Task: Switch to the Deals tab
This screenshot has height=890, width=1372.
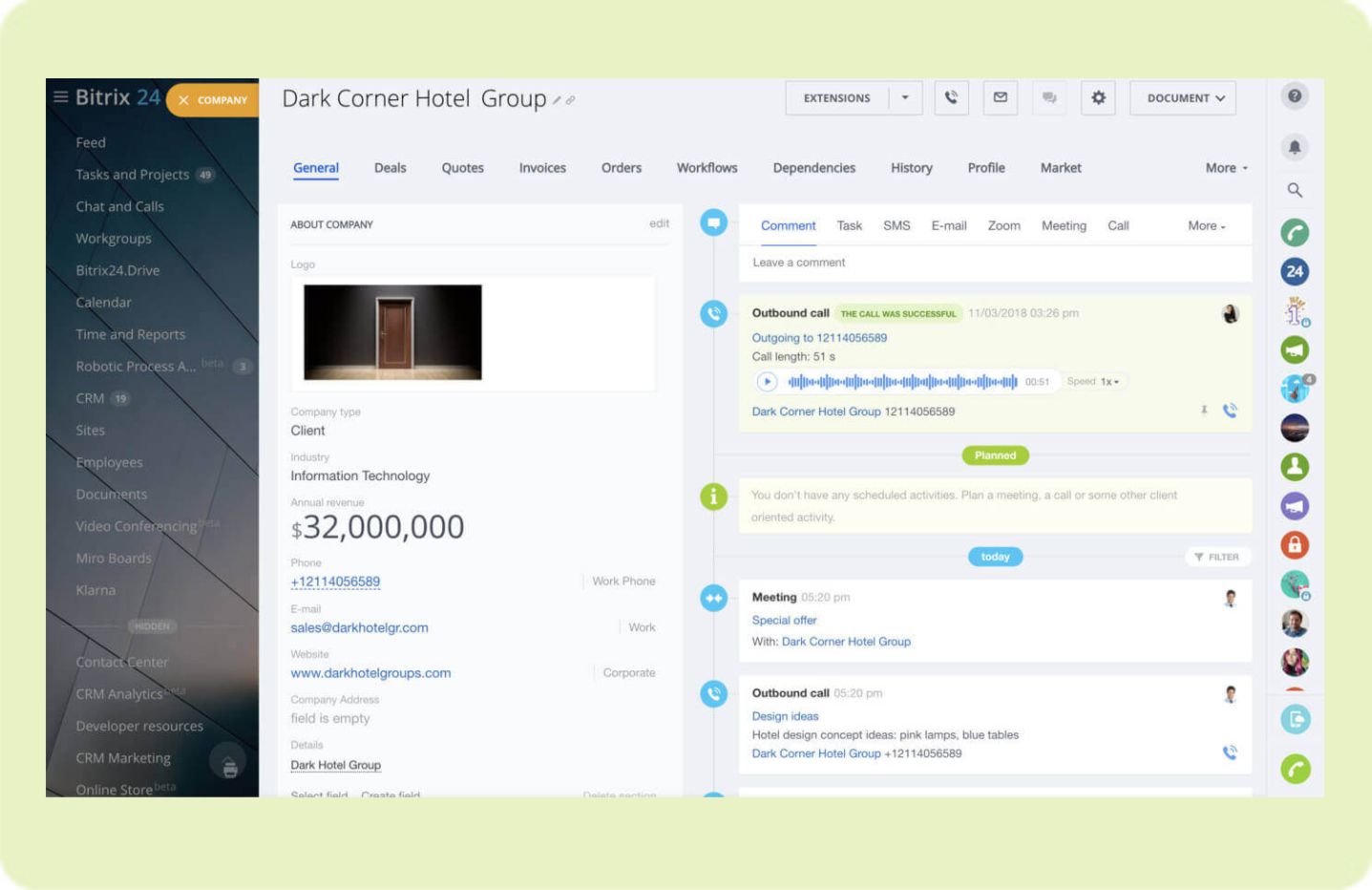Action: (390, 168)
